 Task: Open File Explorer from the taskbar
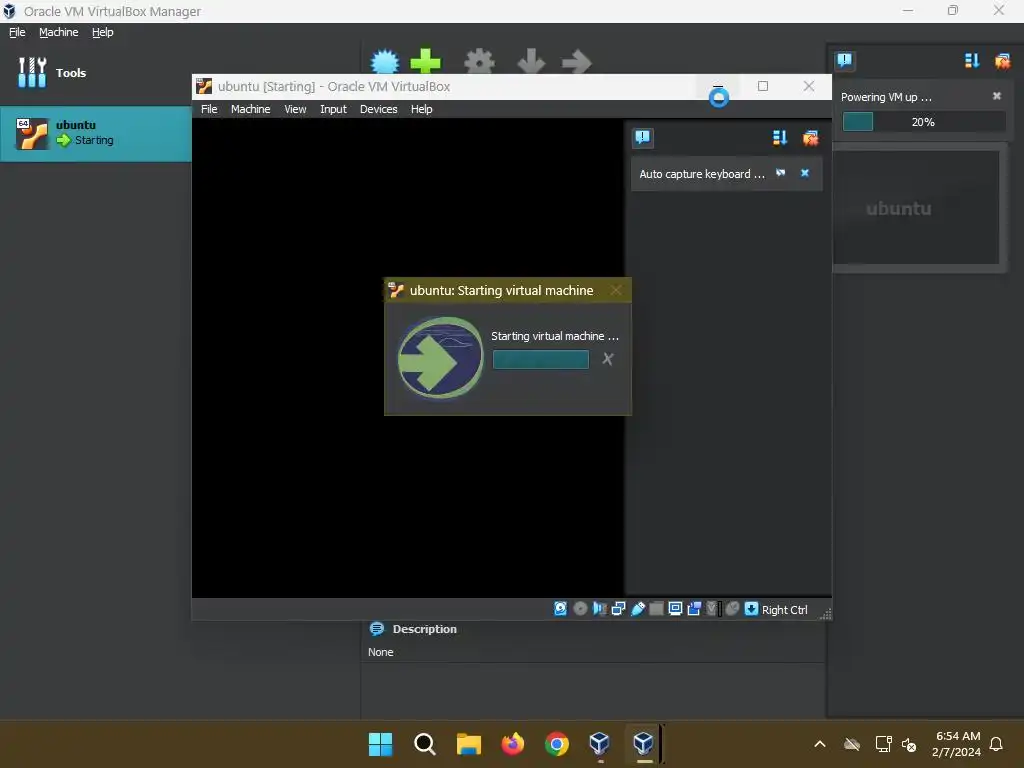[468, 743]
